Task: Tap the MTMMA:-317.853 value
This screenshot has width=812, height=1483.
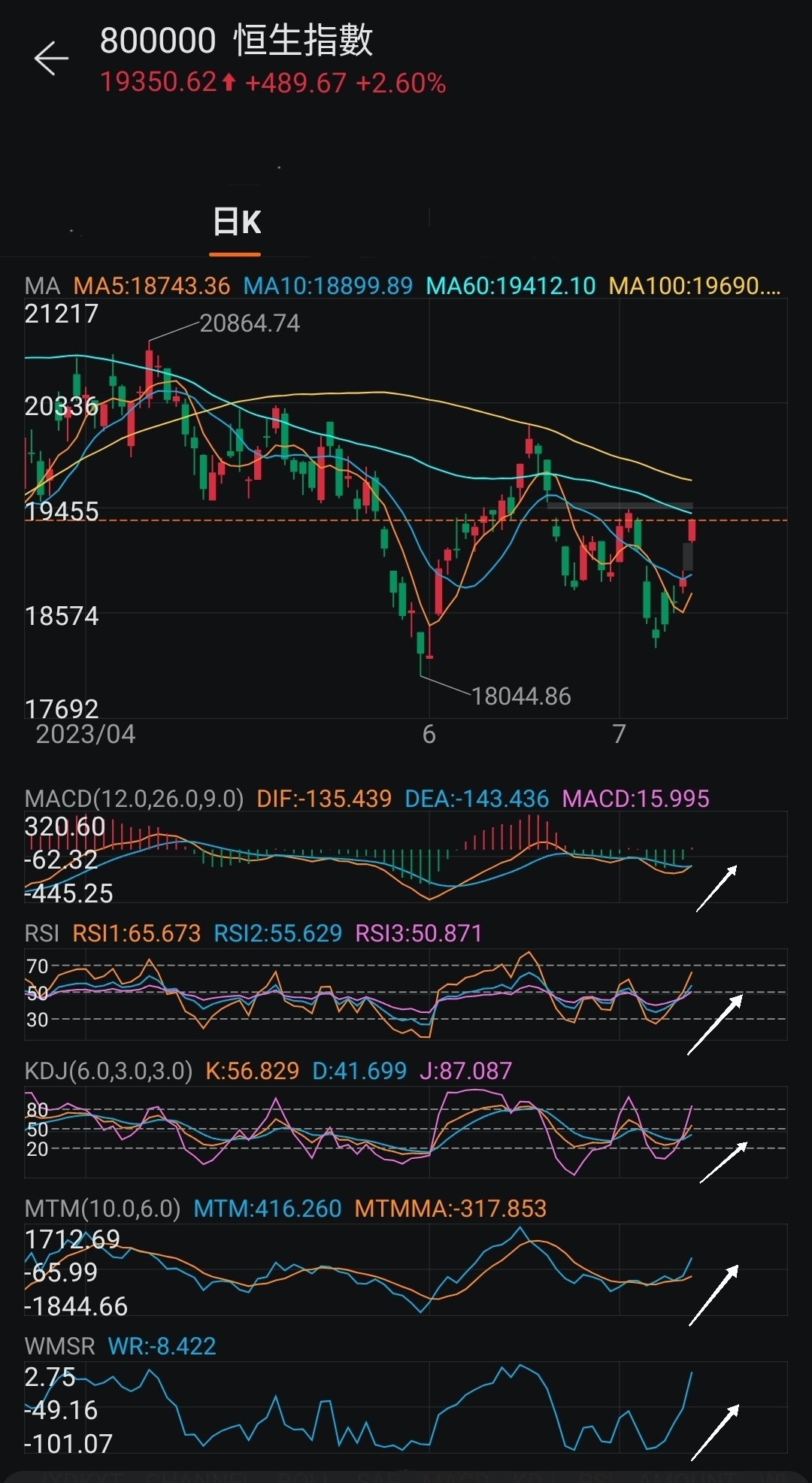Action: 450,1209
